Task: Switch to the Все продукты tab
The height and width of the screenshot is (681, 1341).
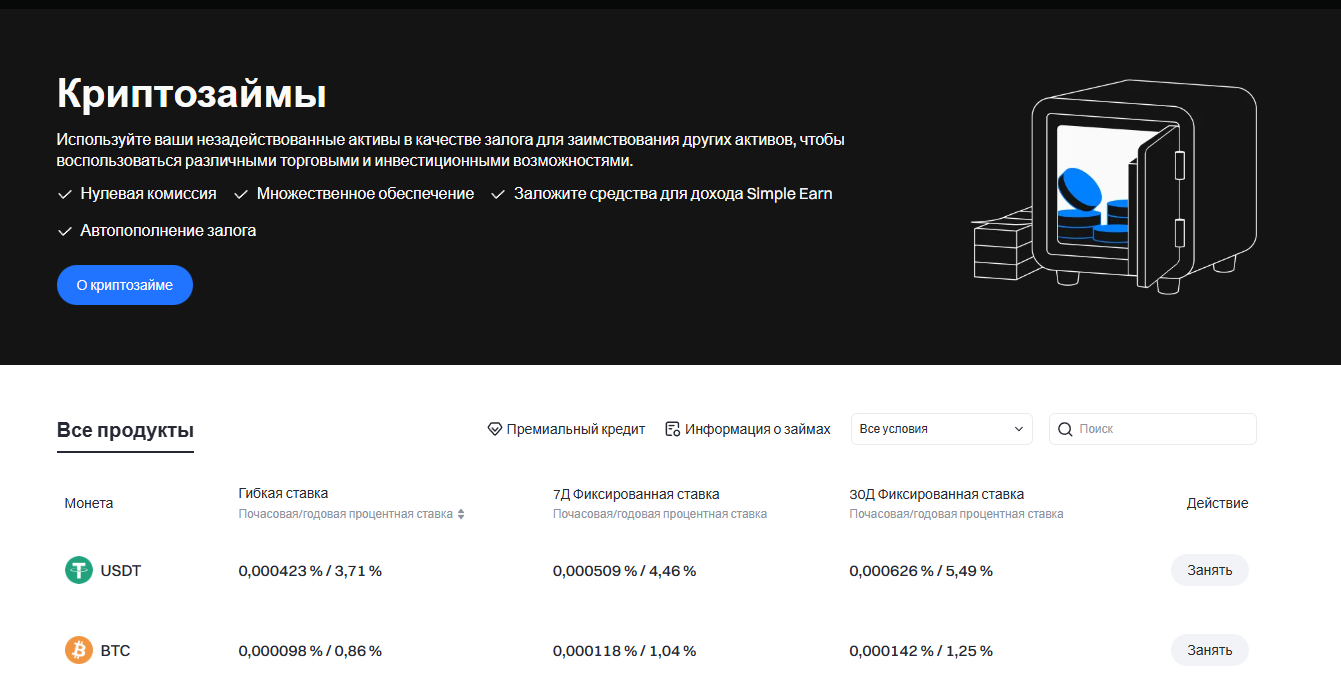Action: [124, 428]
